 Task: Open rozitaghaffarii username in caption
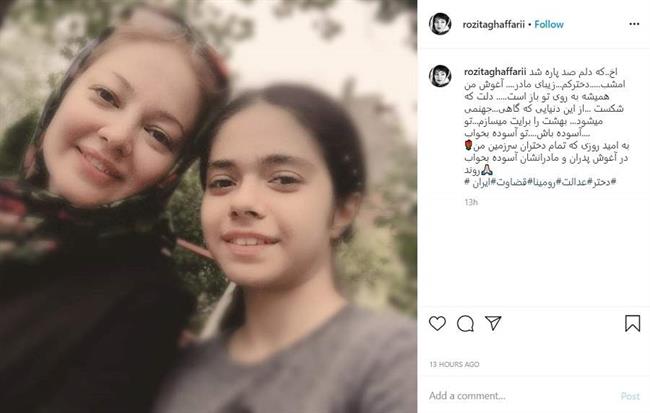pos(495,72)
